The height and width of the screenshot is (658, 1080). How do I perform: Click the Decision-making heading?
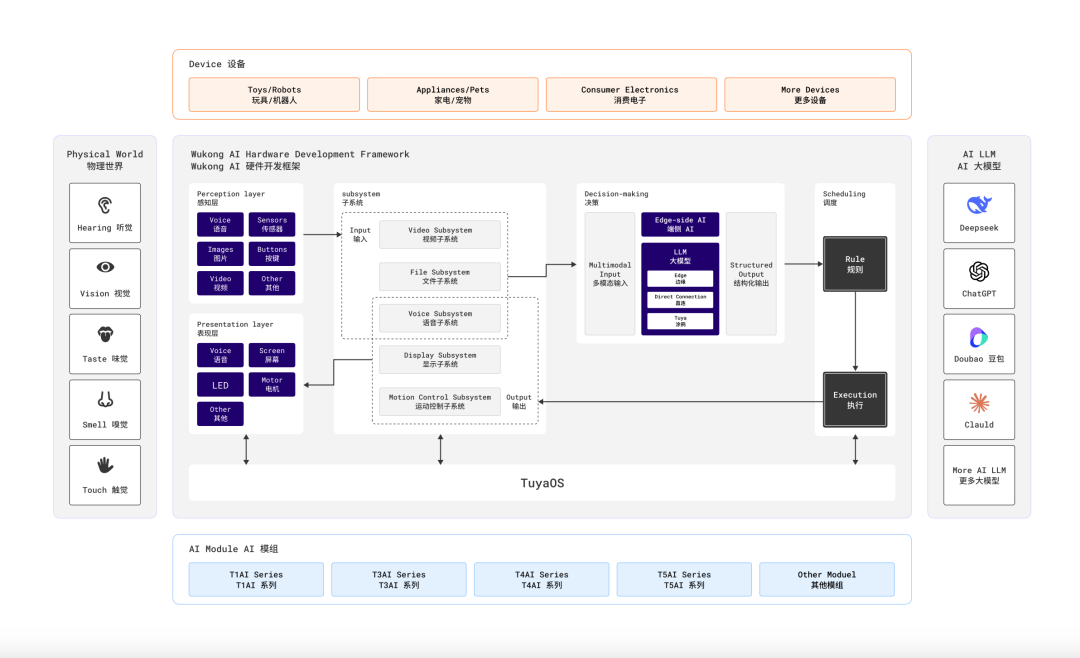(616, 198)
